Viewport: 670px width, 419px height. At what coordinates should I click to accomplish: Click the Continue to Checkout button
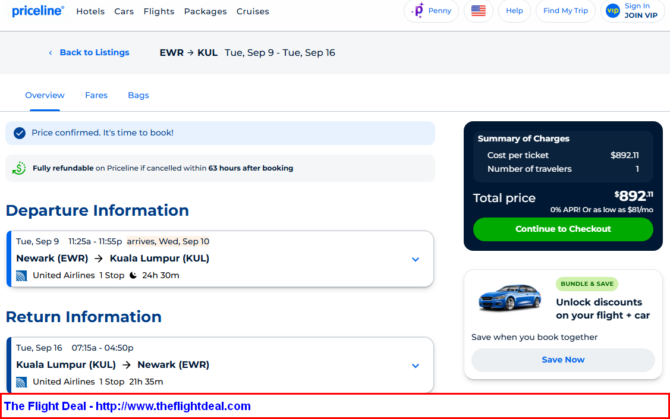tap(563, 229)
